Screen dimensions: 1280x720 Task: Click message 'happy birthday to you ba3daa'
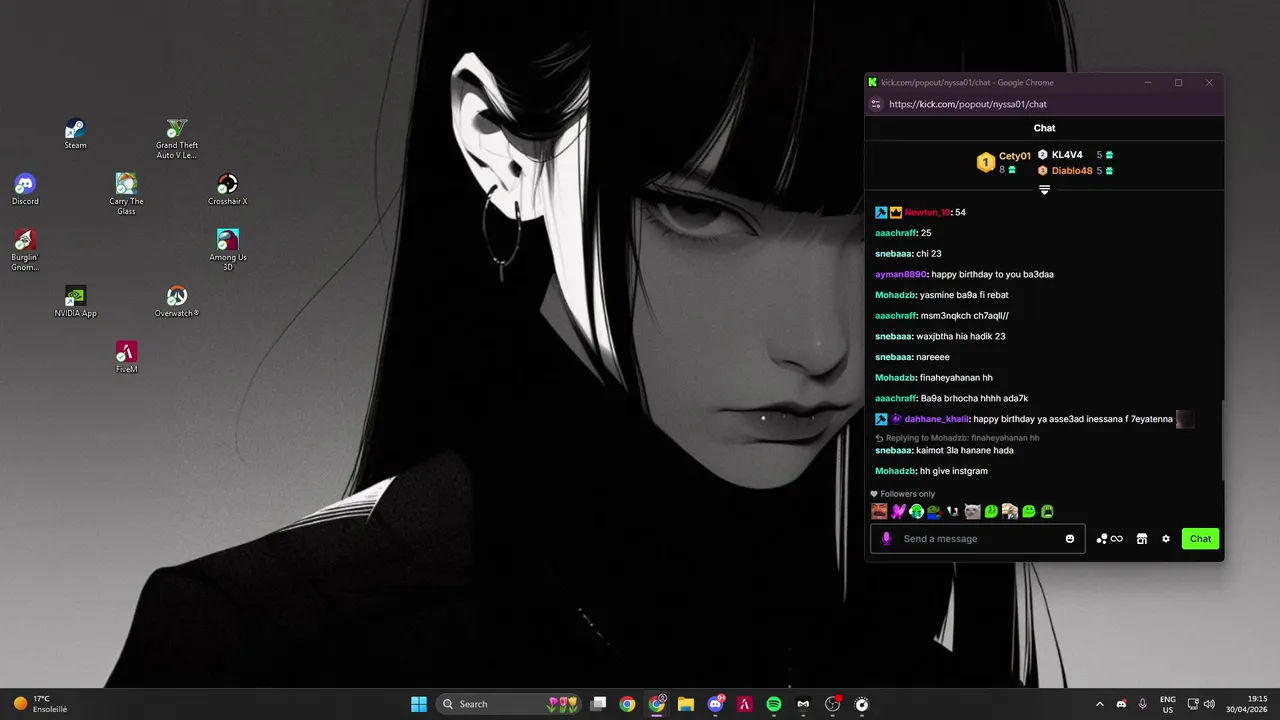tap(992, 274)
